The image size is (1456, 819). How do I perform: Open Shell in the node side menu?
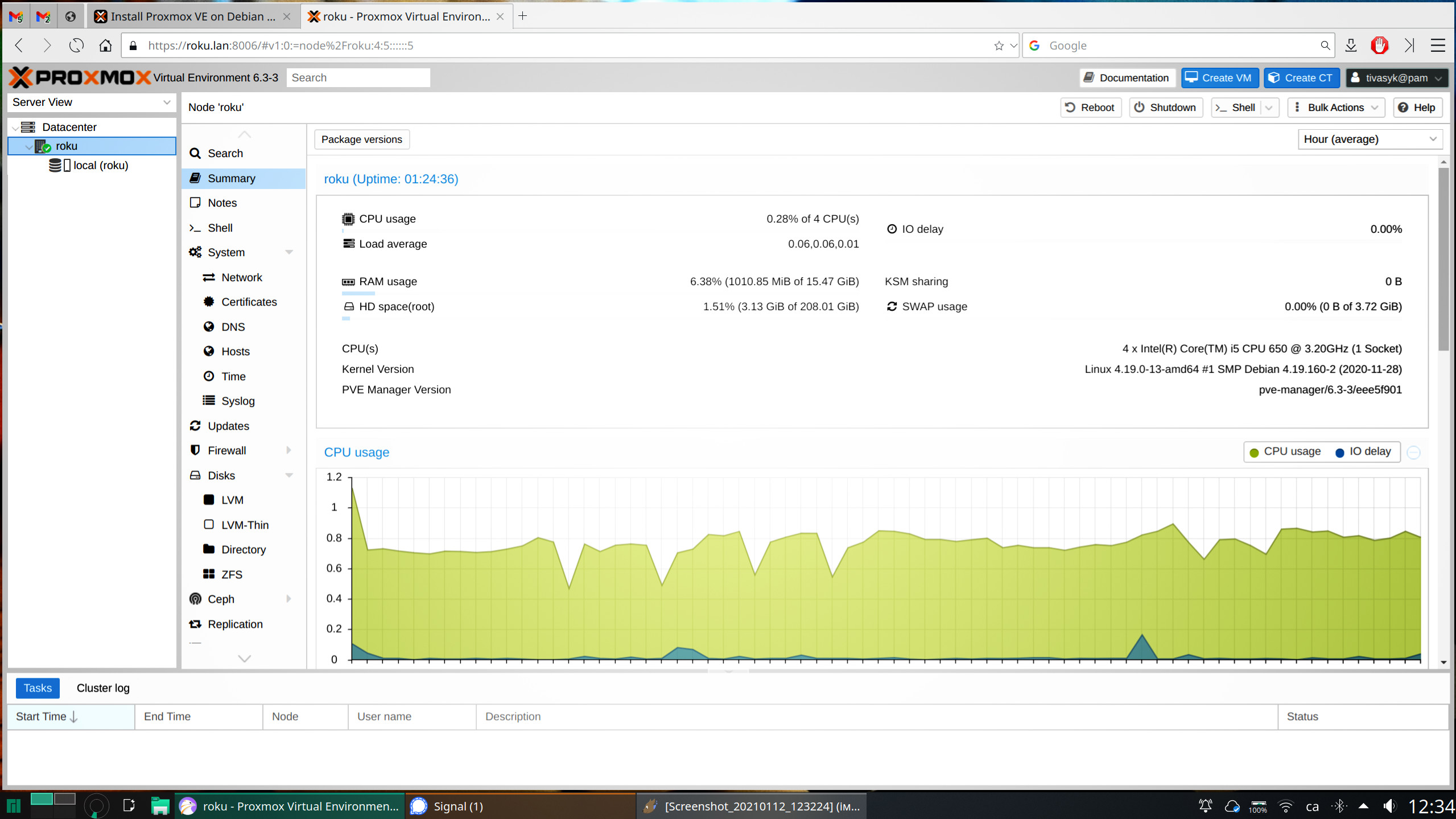[x=244, y=228]
